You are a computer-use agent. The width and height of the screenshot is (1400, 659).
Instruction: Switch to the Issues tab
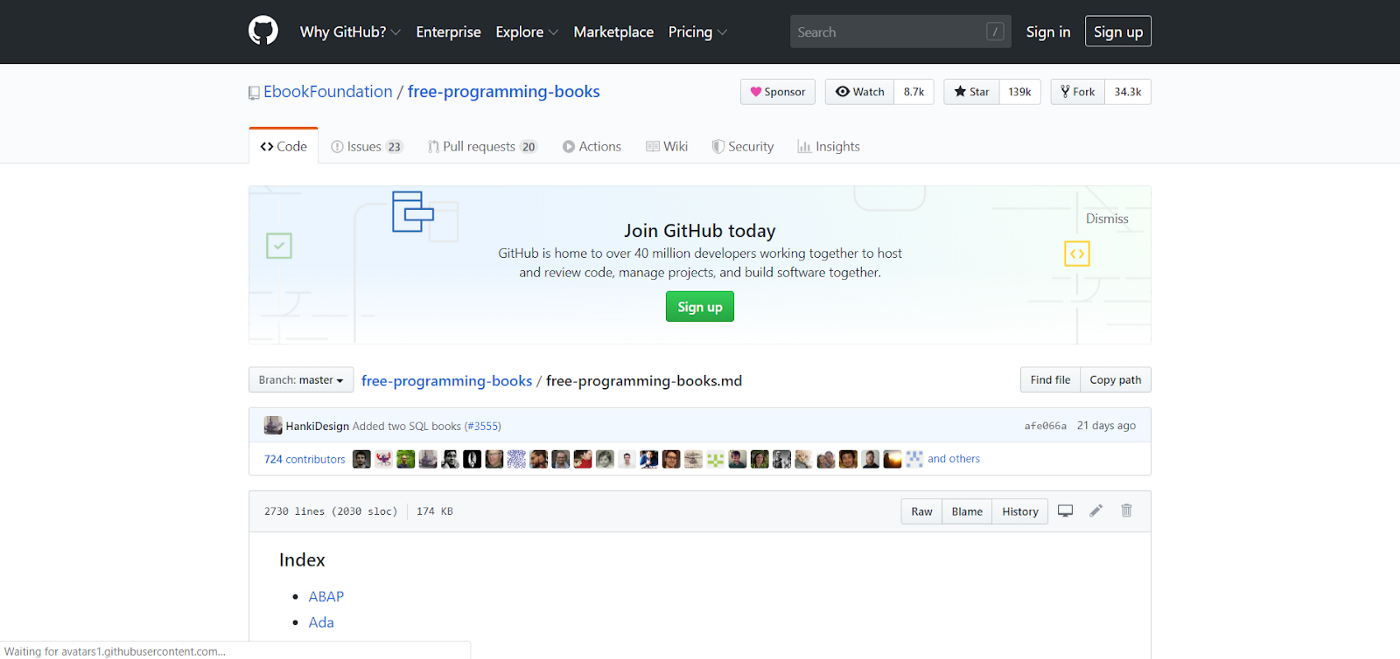[367, 146]
